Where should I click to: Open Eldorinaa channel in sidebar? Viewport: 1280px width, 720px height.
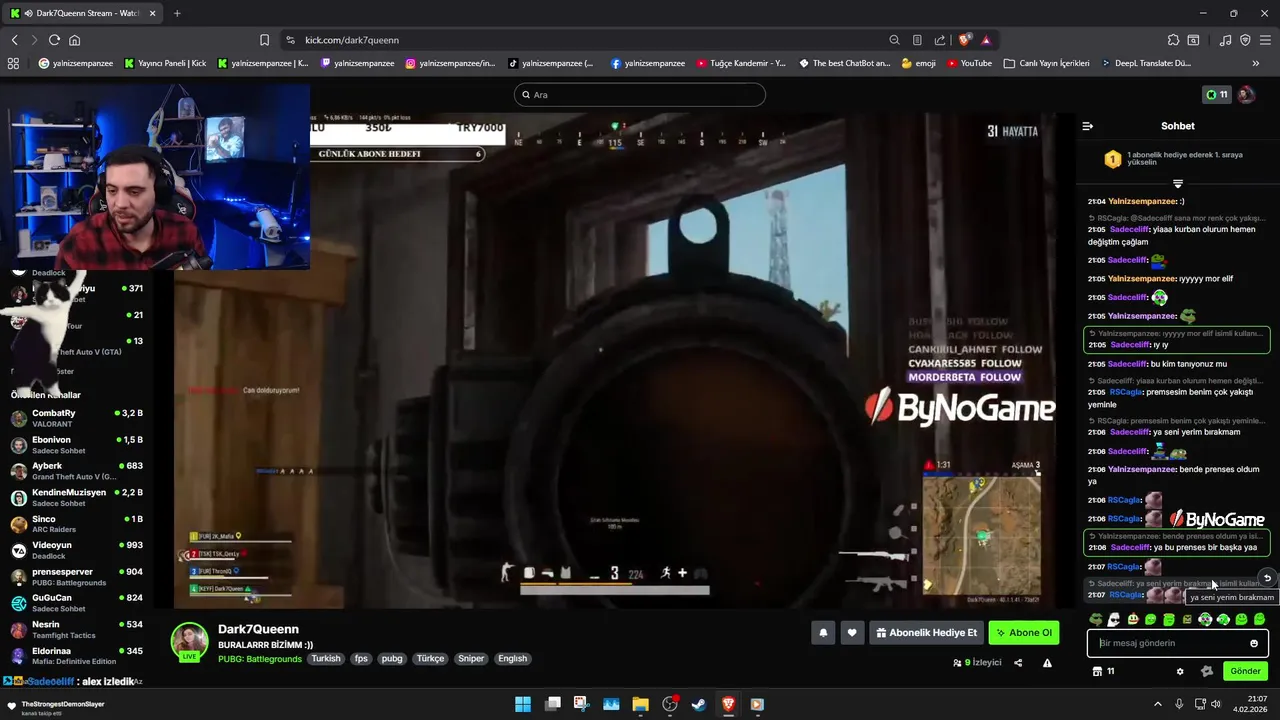pos(78,656)
